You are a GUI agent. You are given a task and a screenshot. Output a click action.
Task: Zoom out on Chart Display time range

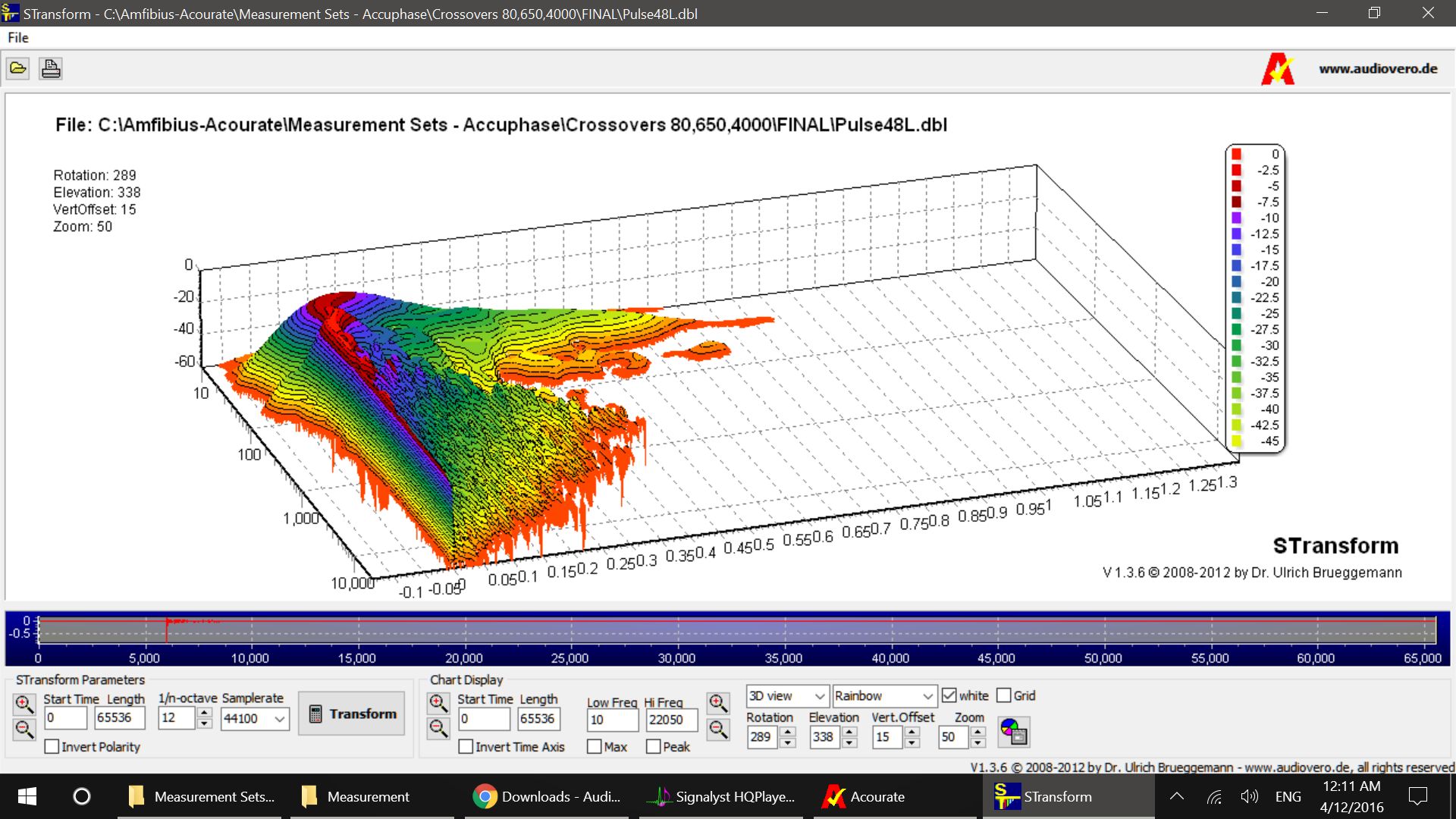(x=438, y=729)
